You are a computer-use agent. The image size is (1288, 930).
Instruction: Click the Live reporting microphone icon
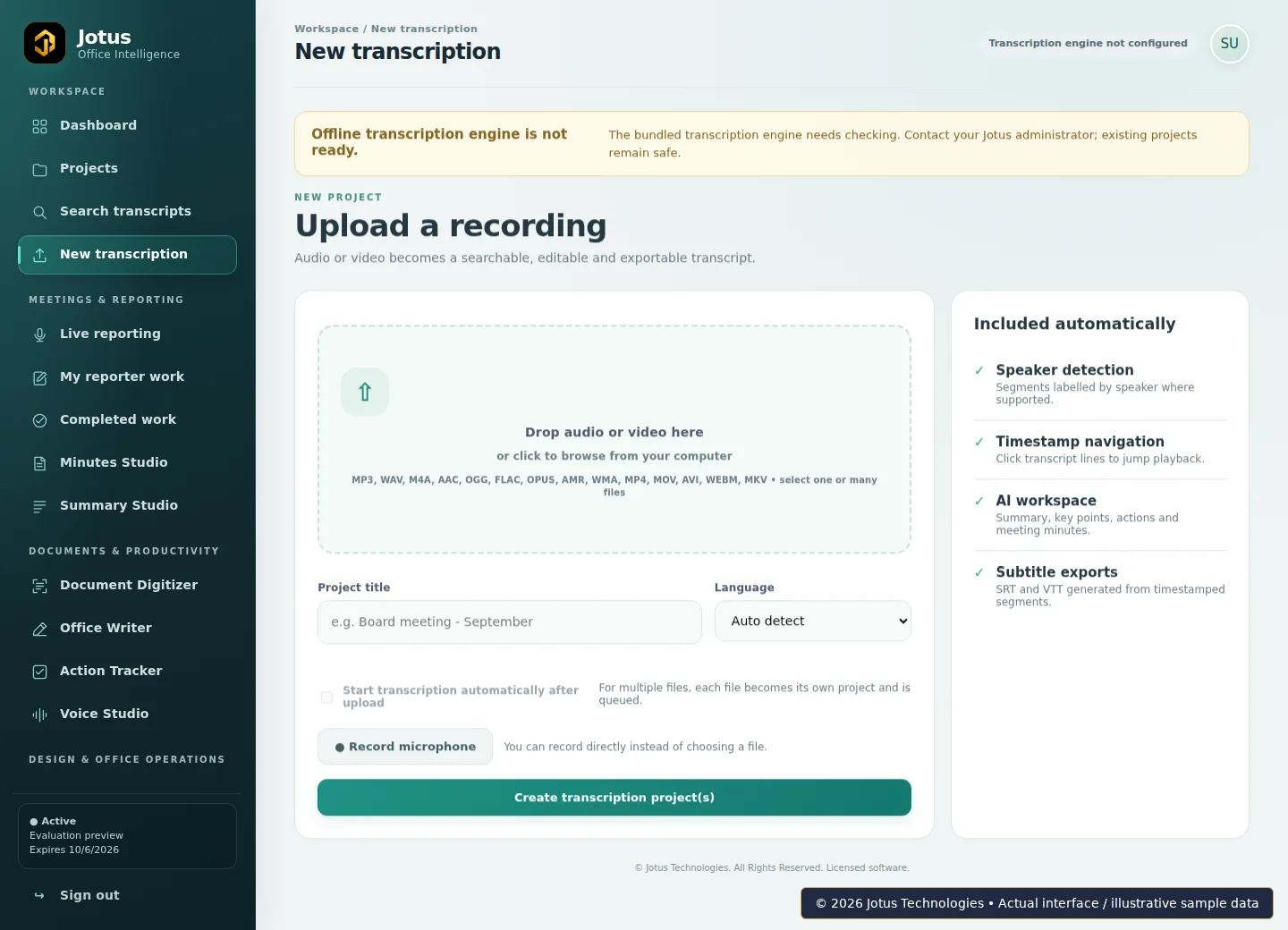pyautogui.click(x=39, y=335)
